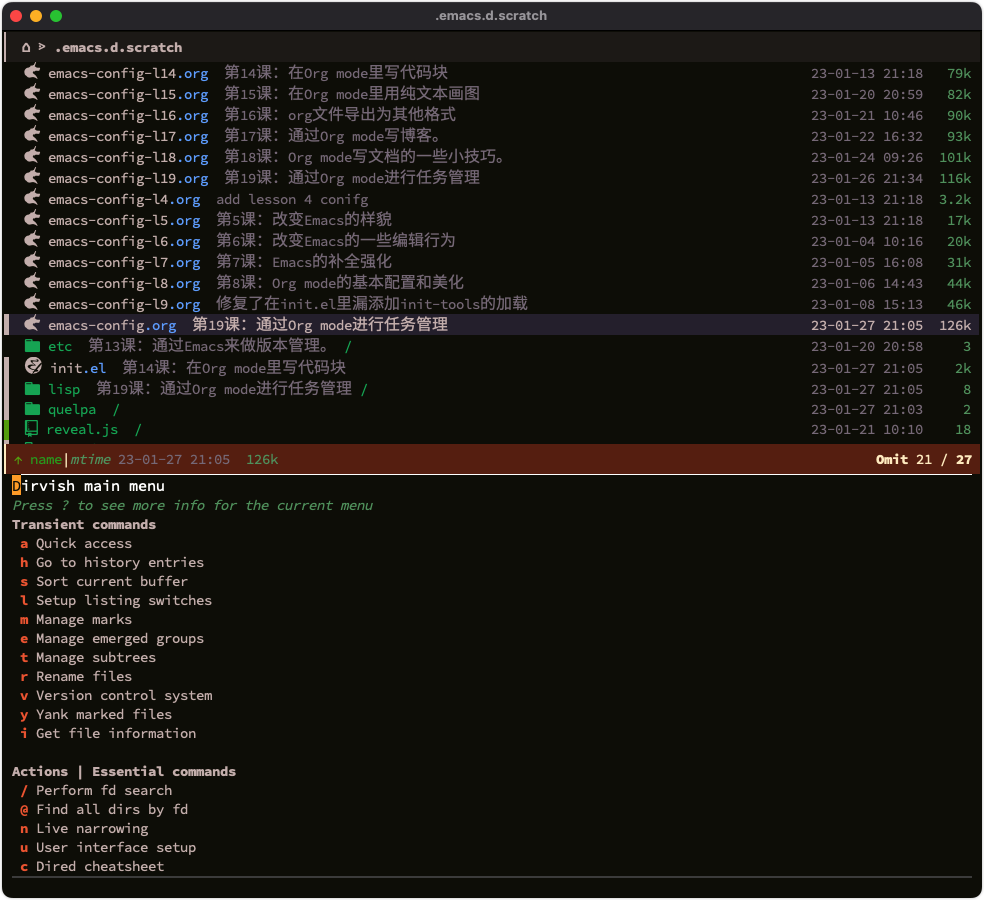Click the '126k' size in mode line
This screenshot has height=900, width=984.
point(262,460)
